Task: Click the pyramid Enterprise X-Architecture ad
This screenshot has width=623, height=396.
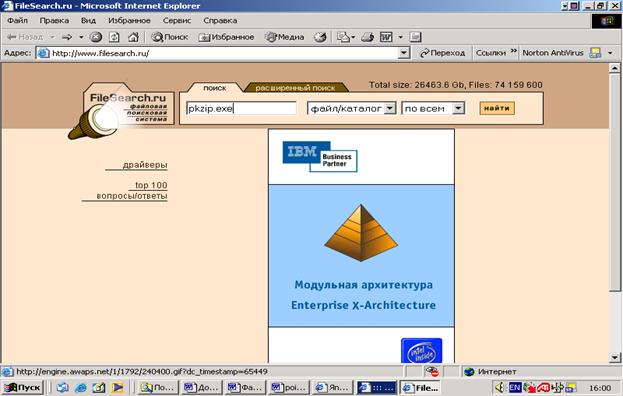Action: pyautogui.click(x=361, y=255)
